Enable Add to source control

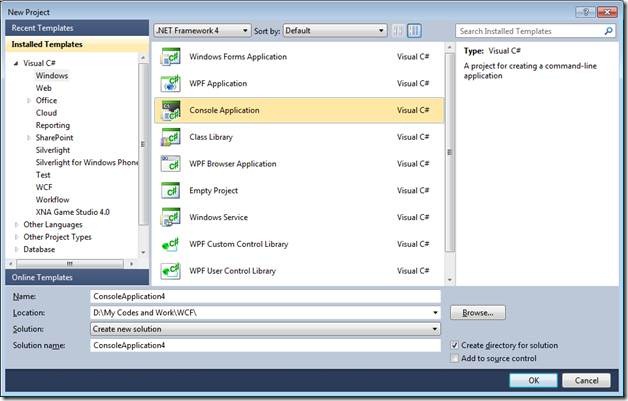(456, 358)
